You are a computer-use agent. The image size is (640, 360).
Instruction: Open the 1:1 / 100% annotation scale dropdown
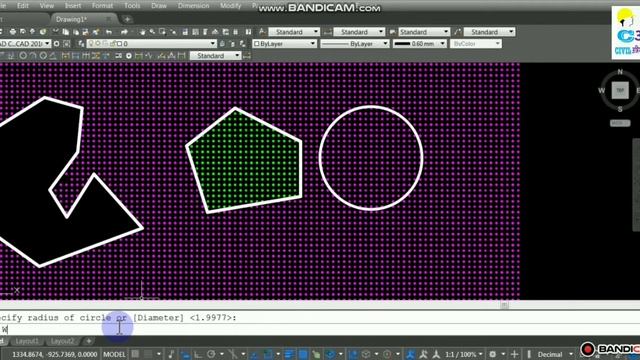coord(464,354)
